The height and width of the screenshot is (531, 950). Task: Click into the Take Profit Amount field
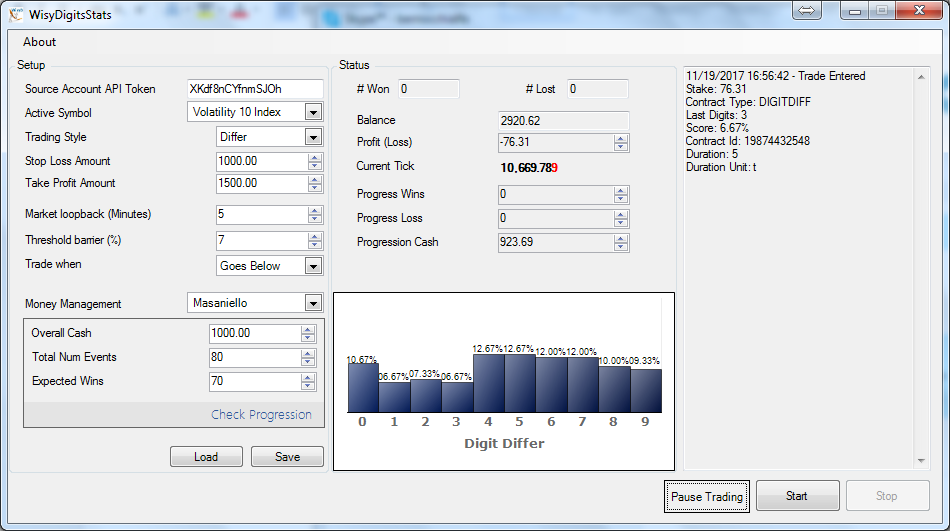pos(262,183)
